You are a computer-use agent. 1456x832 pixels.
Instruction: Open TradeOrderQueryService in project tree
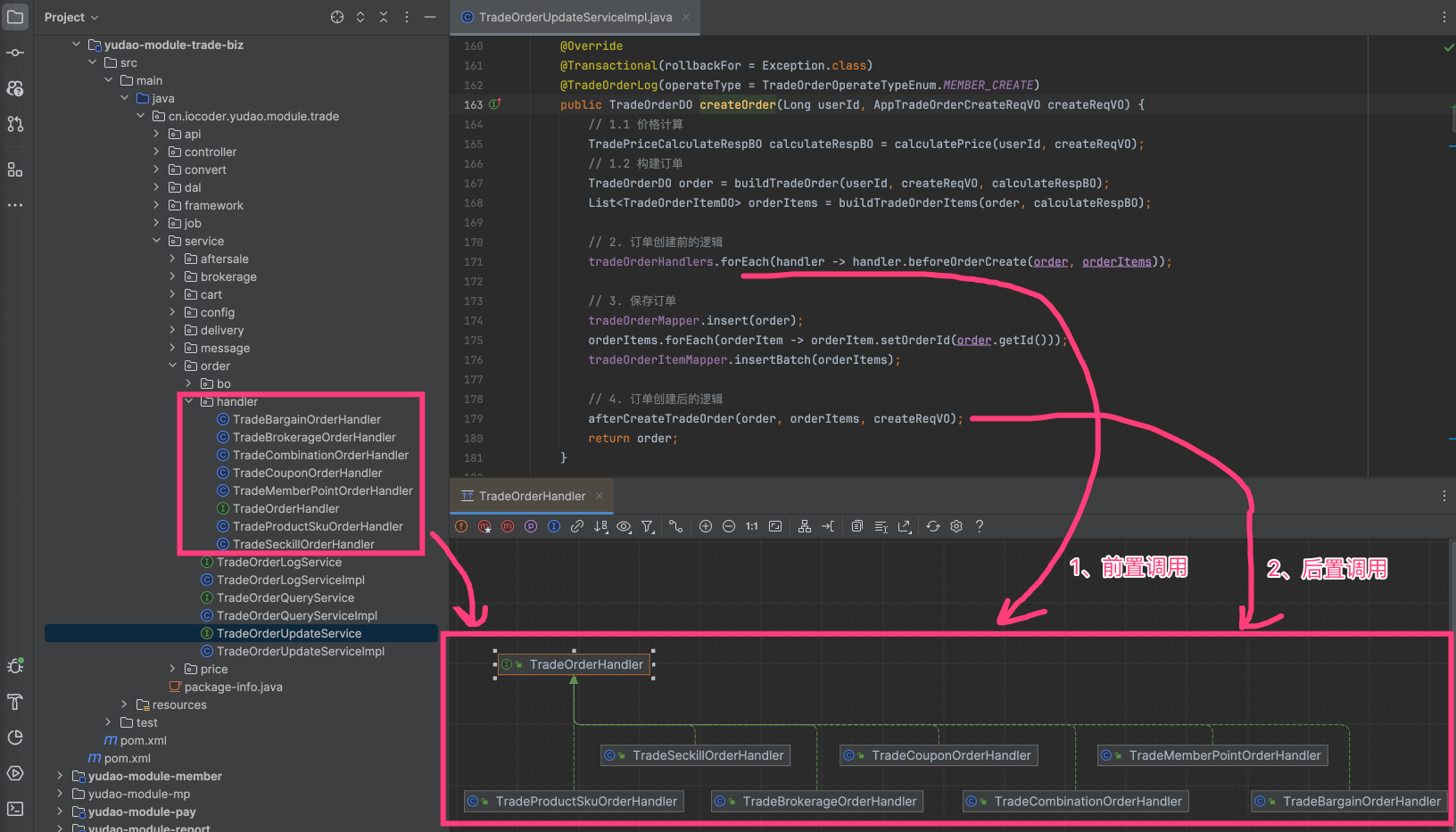285,597
